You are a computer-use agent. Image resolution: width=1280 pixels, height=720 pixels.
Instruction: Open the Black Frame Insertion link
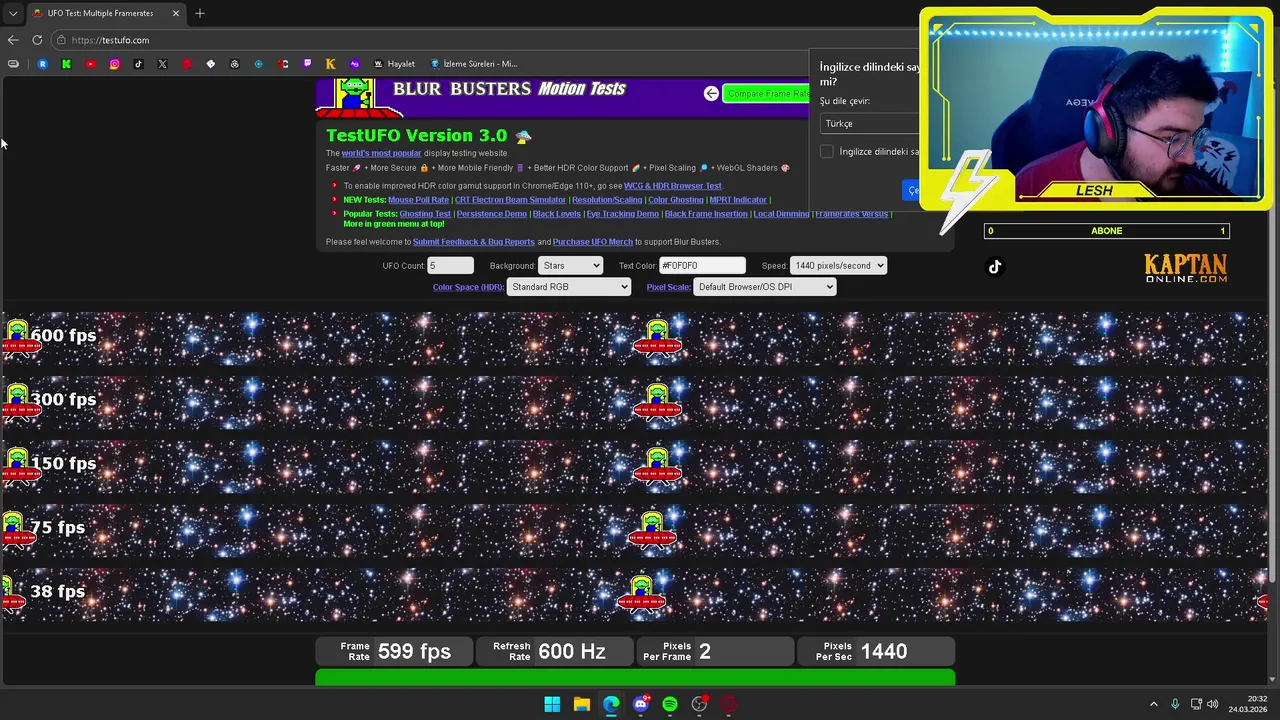click(706, 214)
